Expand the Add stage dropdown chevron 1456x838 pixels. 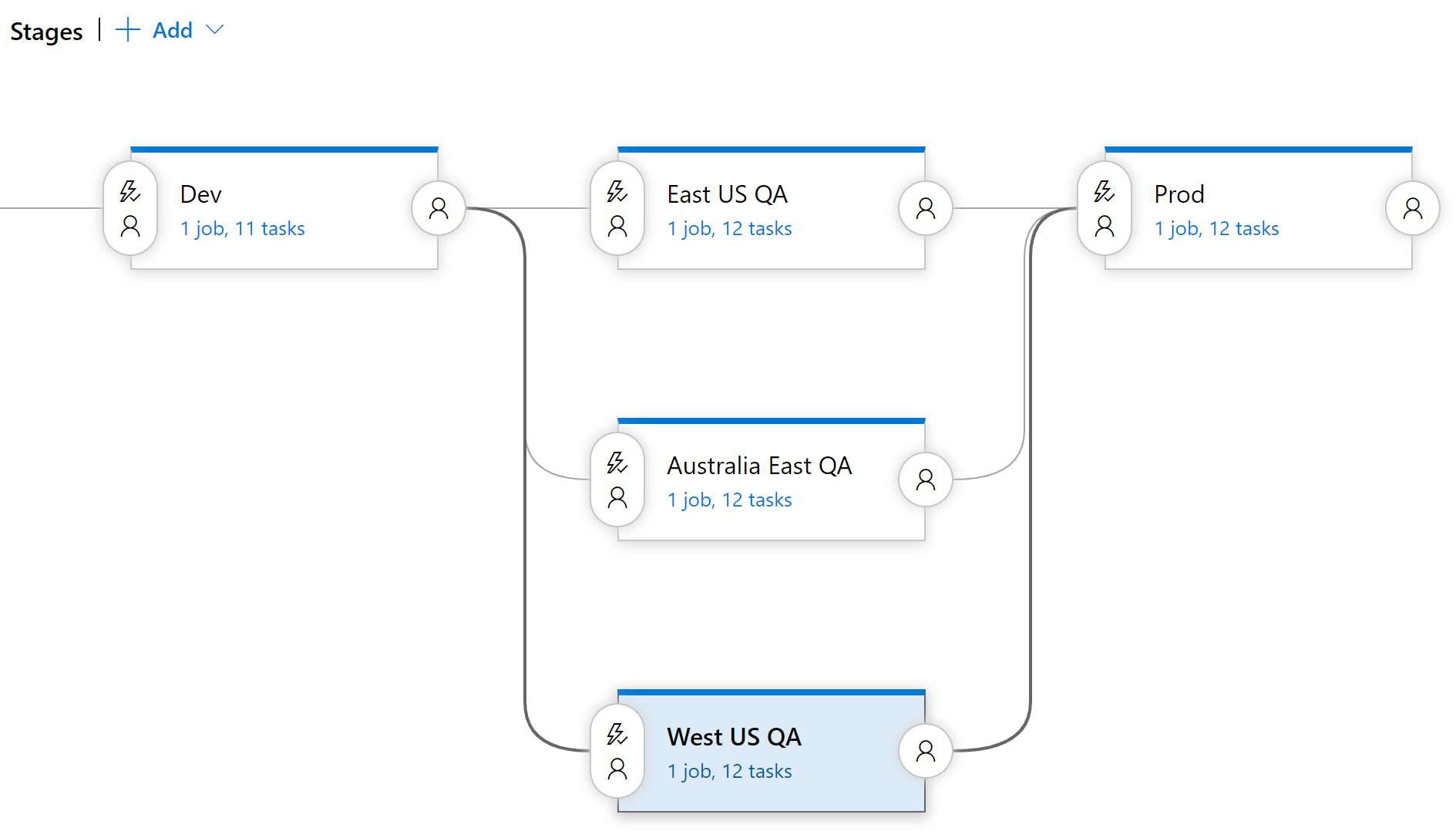(215, 30)
